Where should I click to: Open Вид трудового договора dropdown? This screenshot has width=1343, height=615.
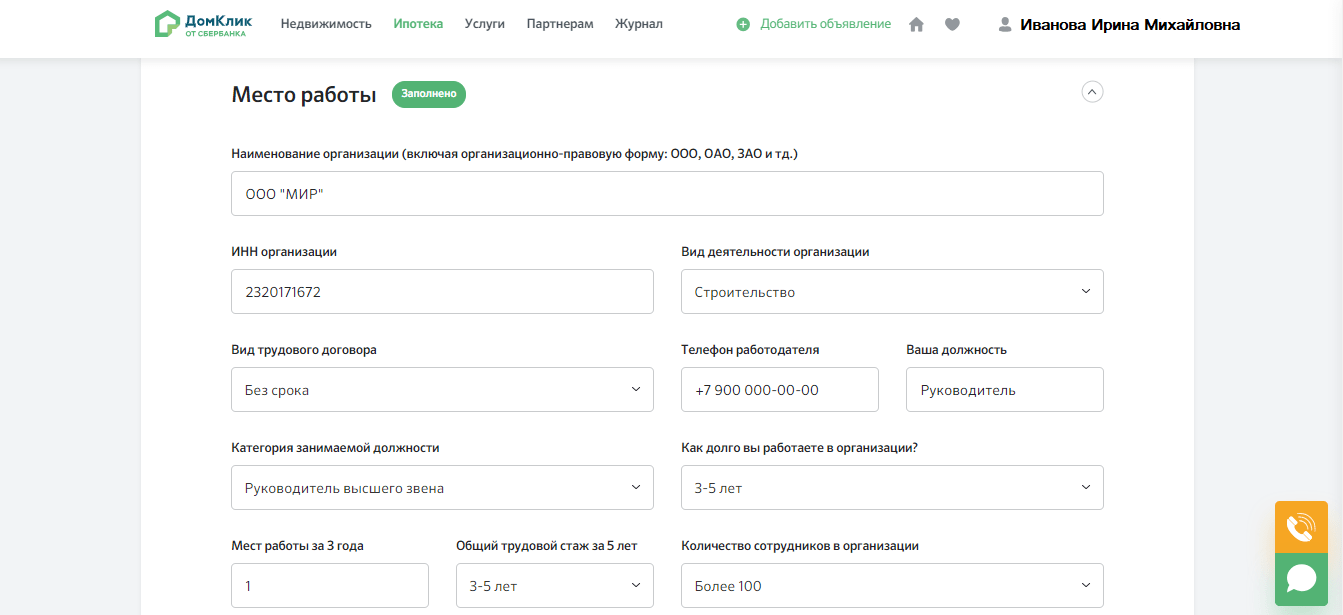442,390
